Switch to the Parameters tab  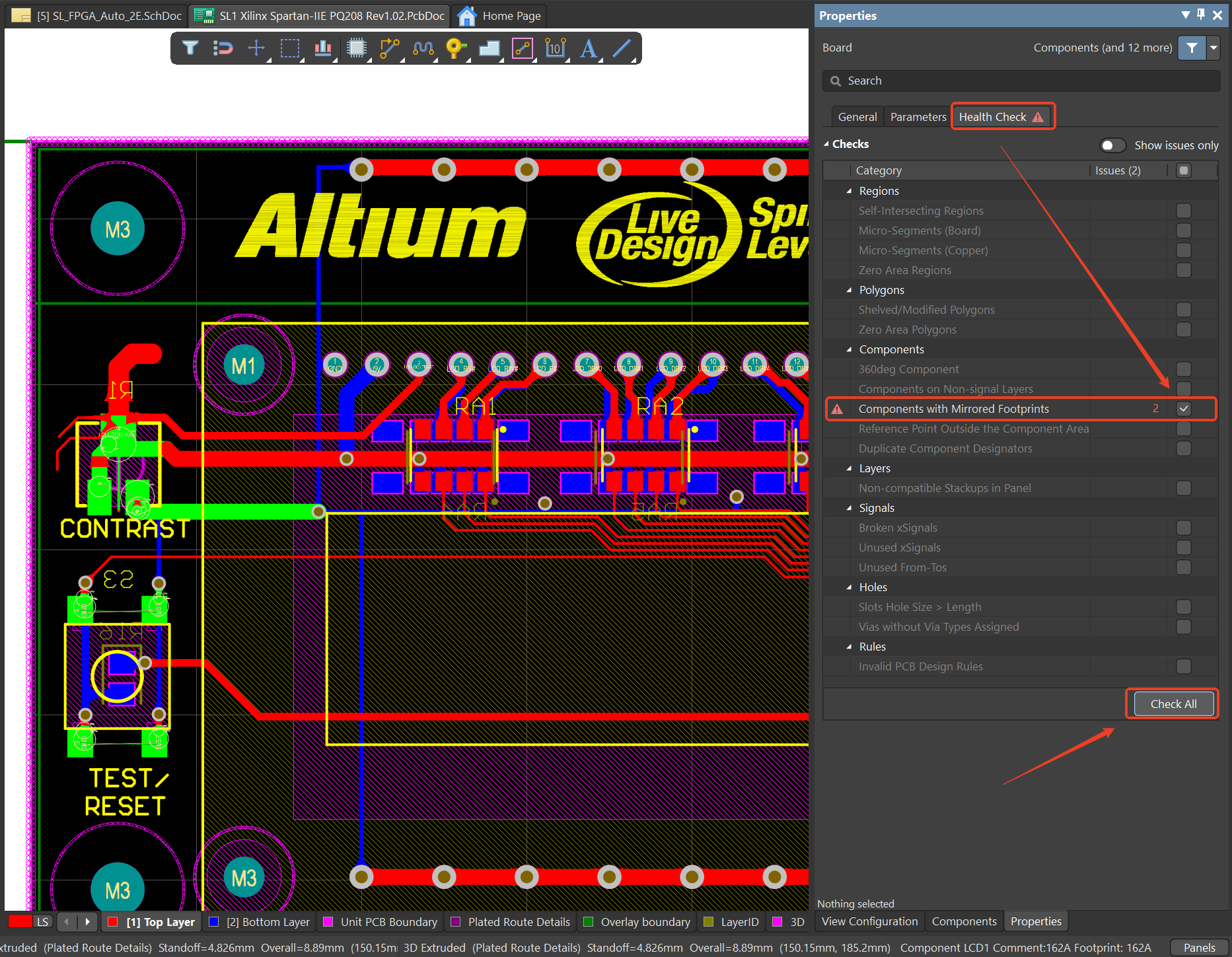tap(918, 117)
